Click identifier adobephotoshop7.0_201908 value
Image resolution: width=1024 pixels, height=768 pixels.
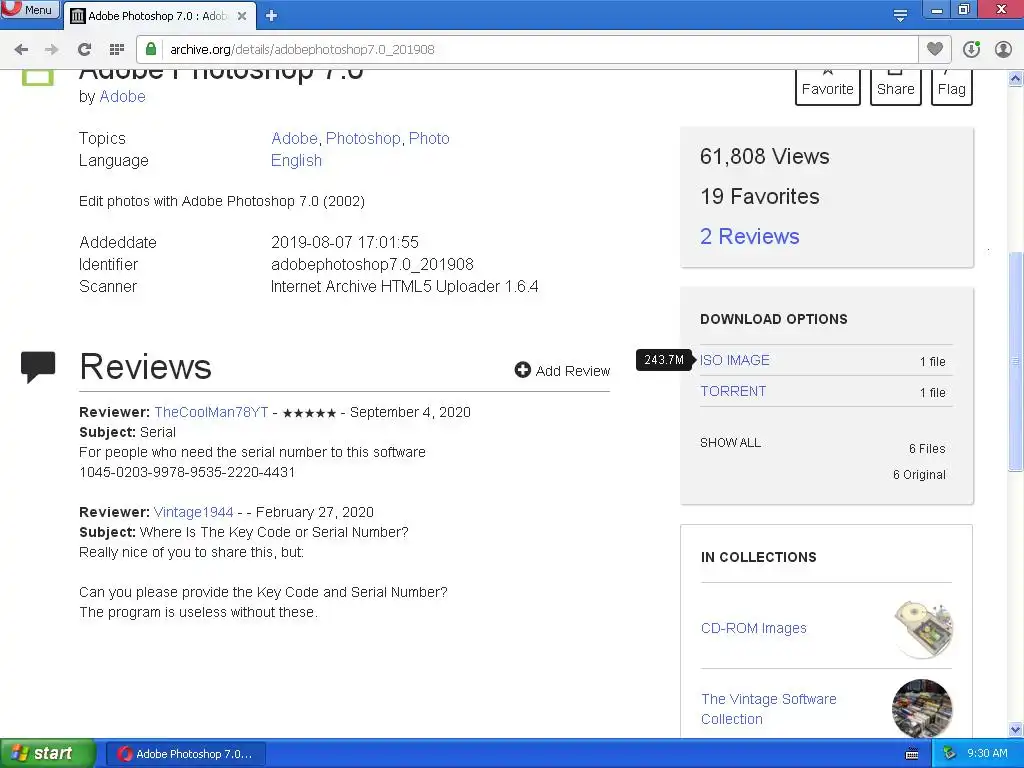pos(372,264)
